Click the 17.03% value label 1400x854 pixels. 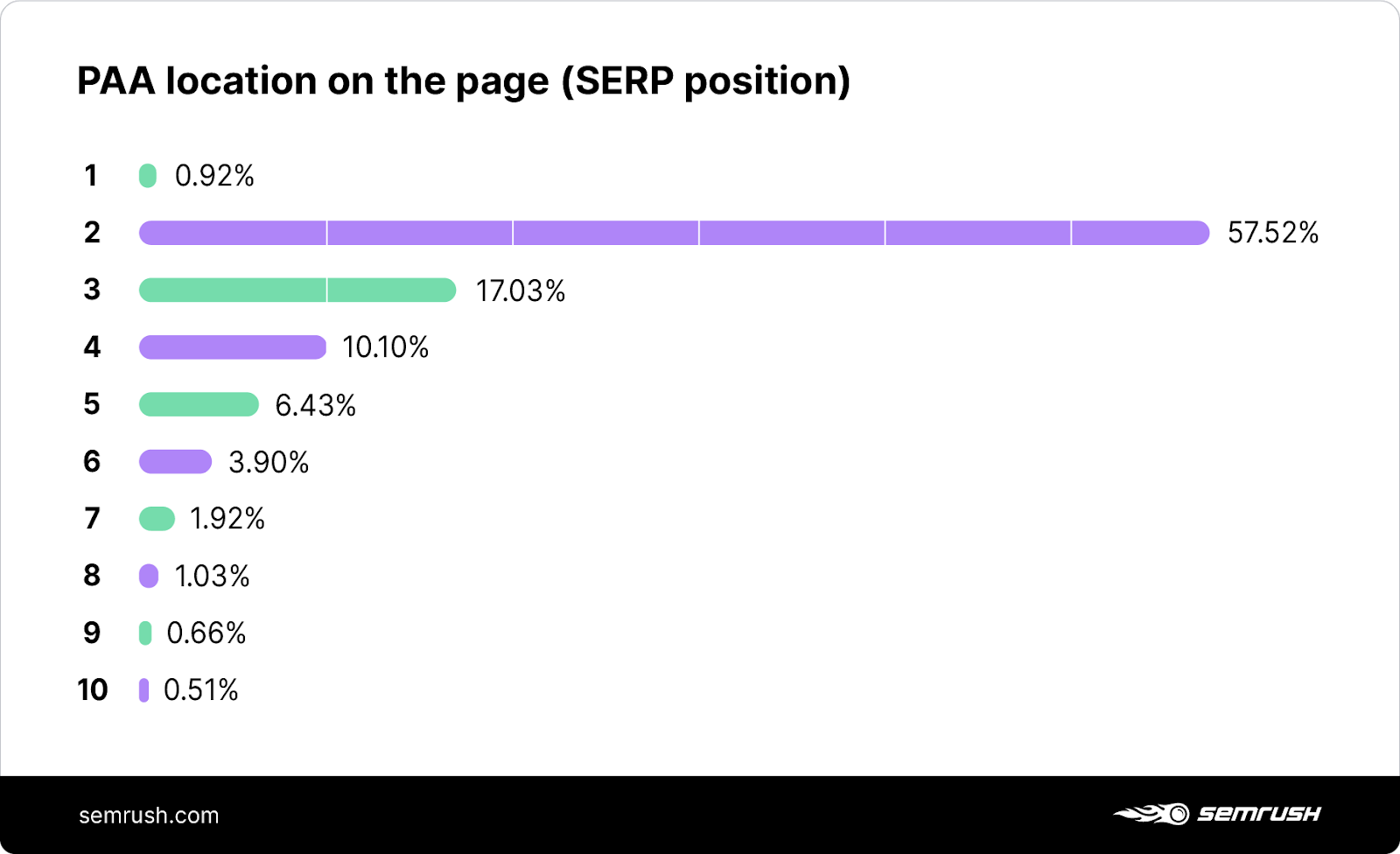point(521,290)
